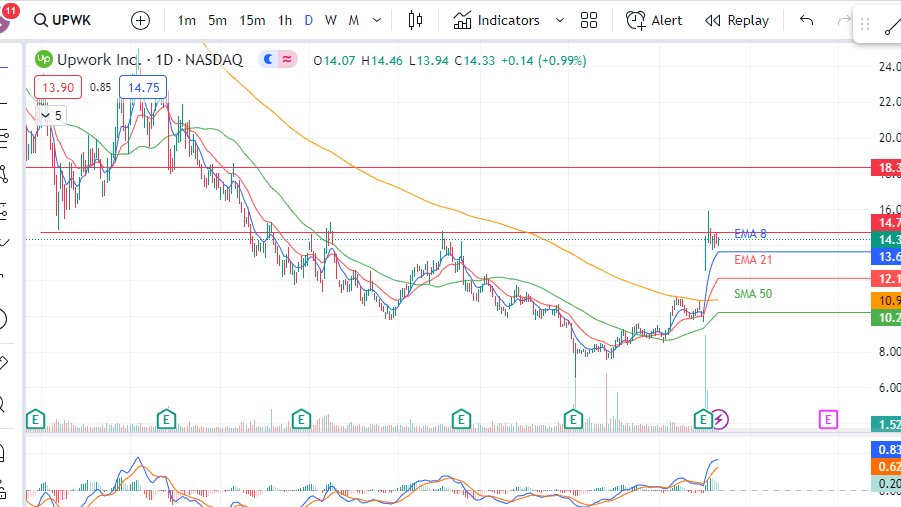Select the weekly W timeframe
Image resolution: width=901 pixels, height=507 pixels.
click(330, 21)
